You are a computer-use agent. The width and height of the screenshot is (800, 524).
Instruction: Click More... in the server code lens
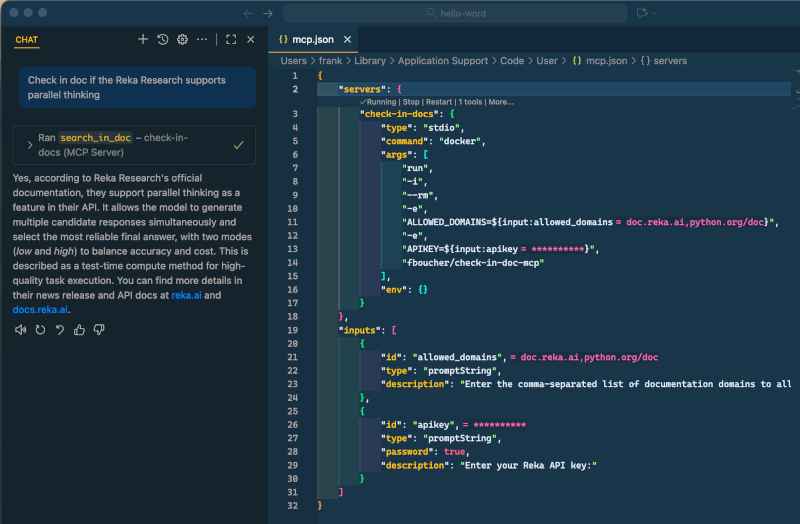(501, 102)
